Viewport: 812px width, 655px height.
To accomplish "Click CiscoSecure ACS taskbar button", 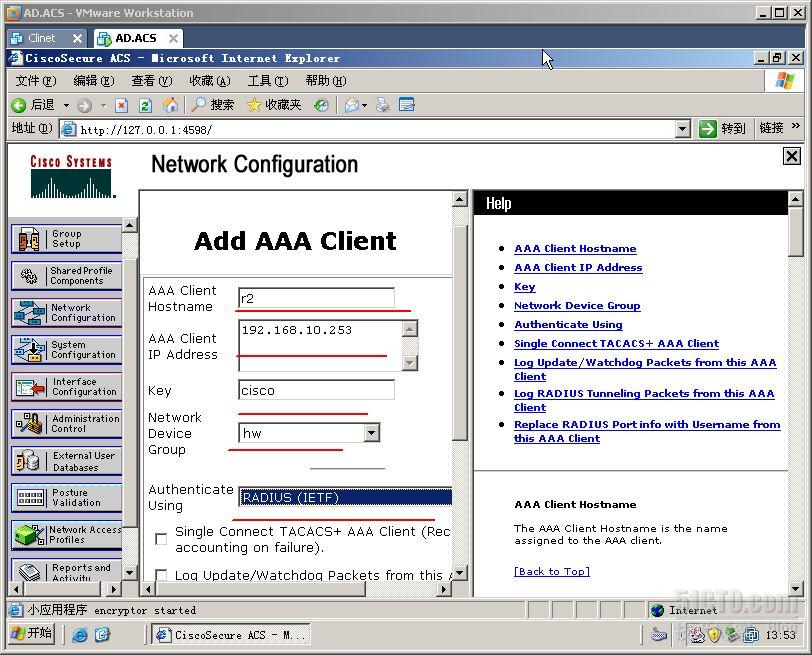I will point(231,634).
